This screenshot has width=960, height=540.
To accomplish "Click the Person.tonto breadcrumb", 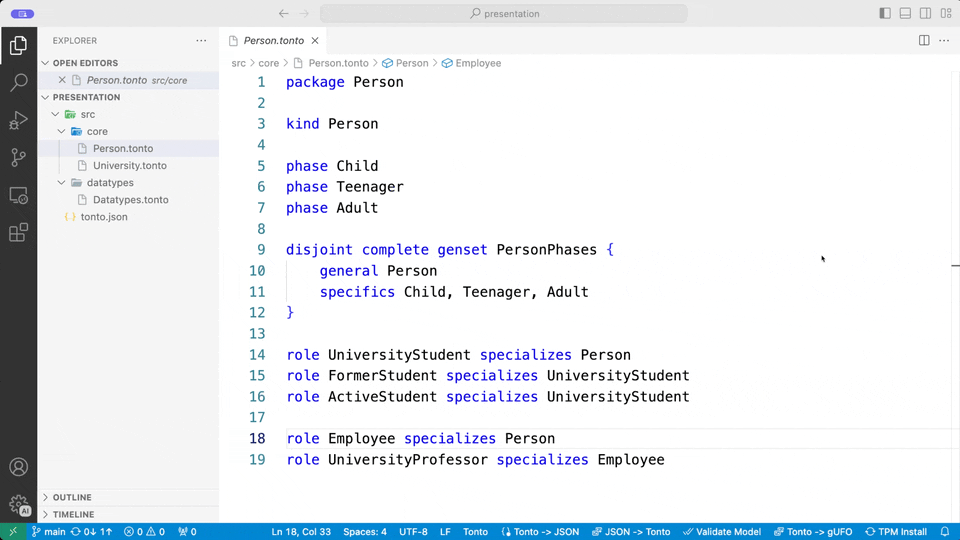I will click(338, 63).
